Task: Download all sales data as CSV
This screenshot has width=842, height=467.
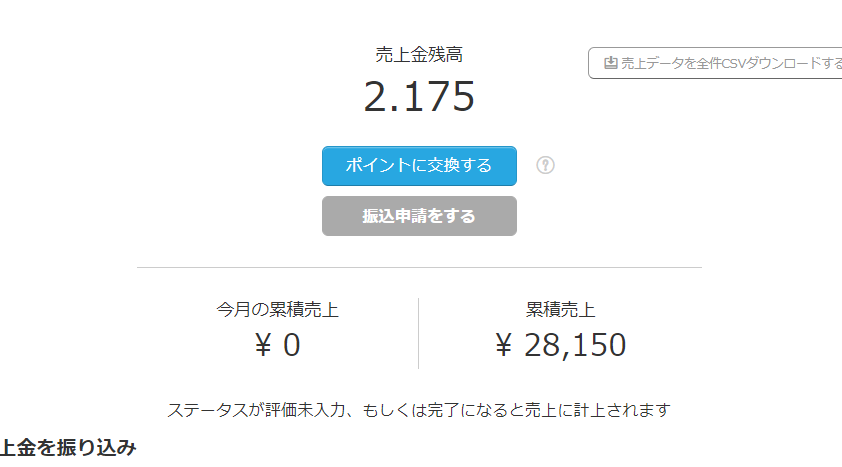Action: tap(715, 63)
